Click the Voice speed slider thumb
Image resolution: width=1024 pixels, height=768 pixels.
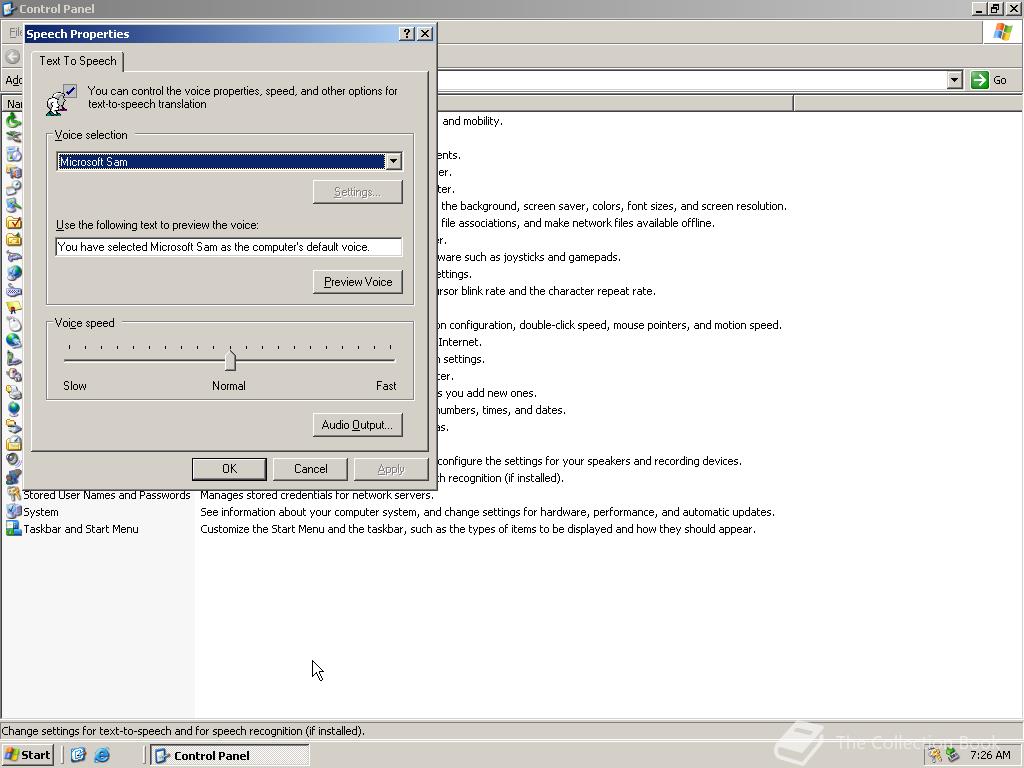click(231, 360)
